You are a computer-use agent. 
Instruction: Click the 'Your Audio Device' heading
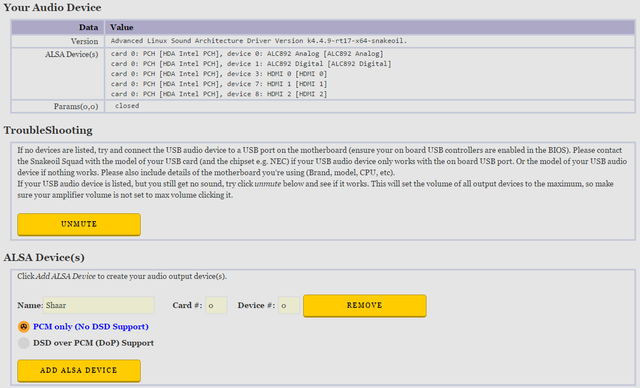(52, 7)
